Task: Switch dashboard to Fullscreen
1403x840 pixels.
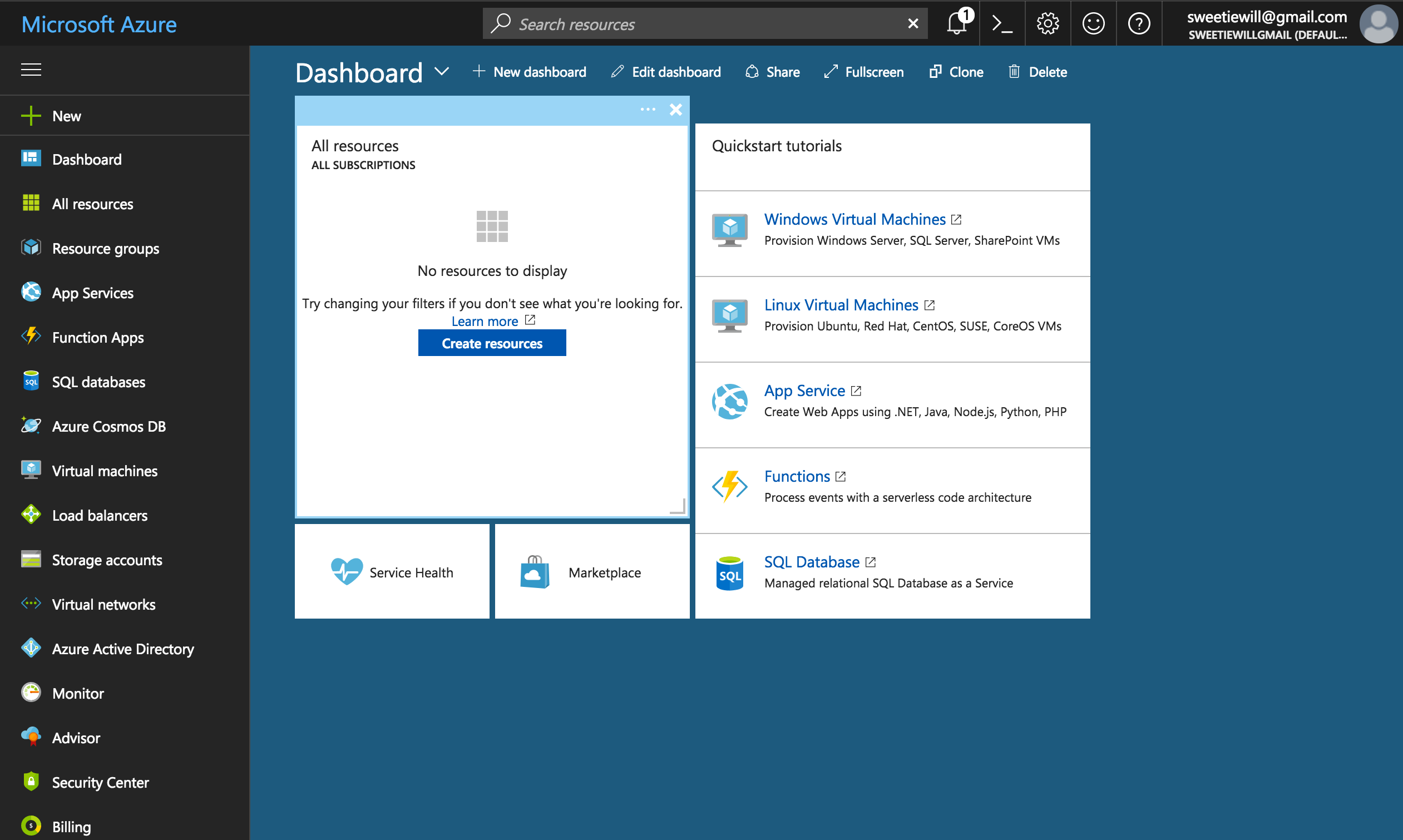Action: pyautogui.click(x=863, y=72)
